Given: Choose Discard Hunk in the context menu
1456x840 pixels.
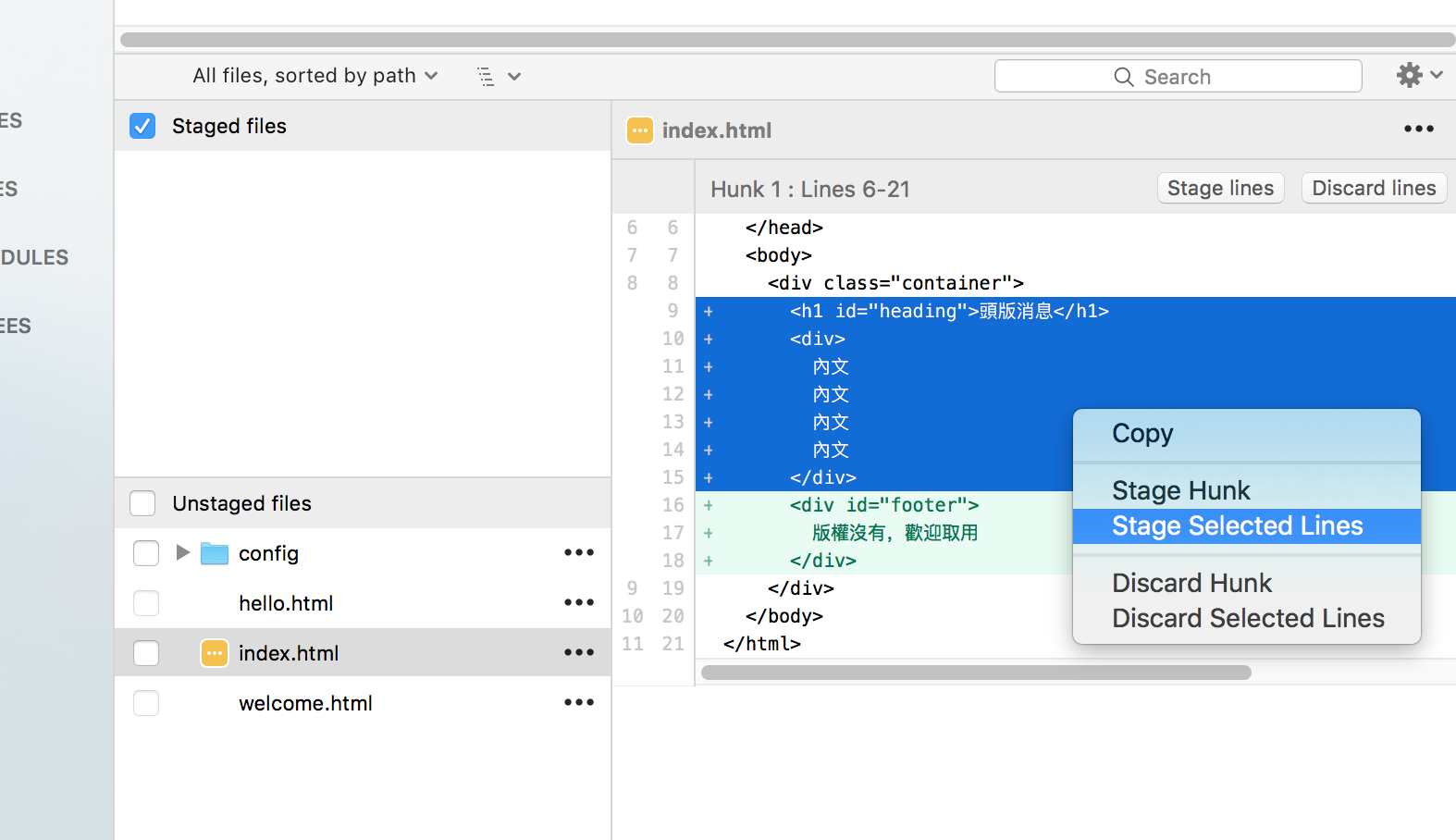Looking at the screenshot, I should [1191, 583].
